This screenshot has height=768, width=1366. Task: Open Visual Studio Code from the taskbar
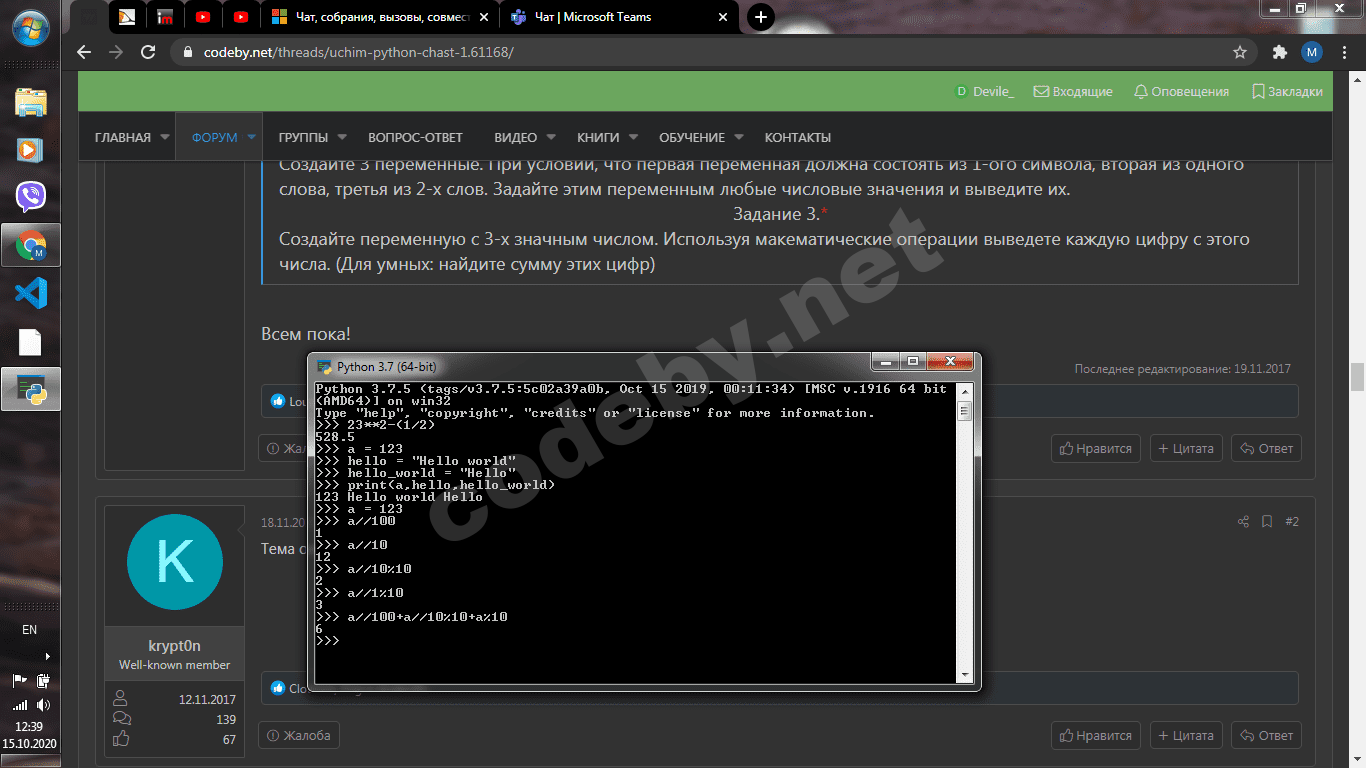coord(30,293)
